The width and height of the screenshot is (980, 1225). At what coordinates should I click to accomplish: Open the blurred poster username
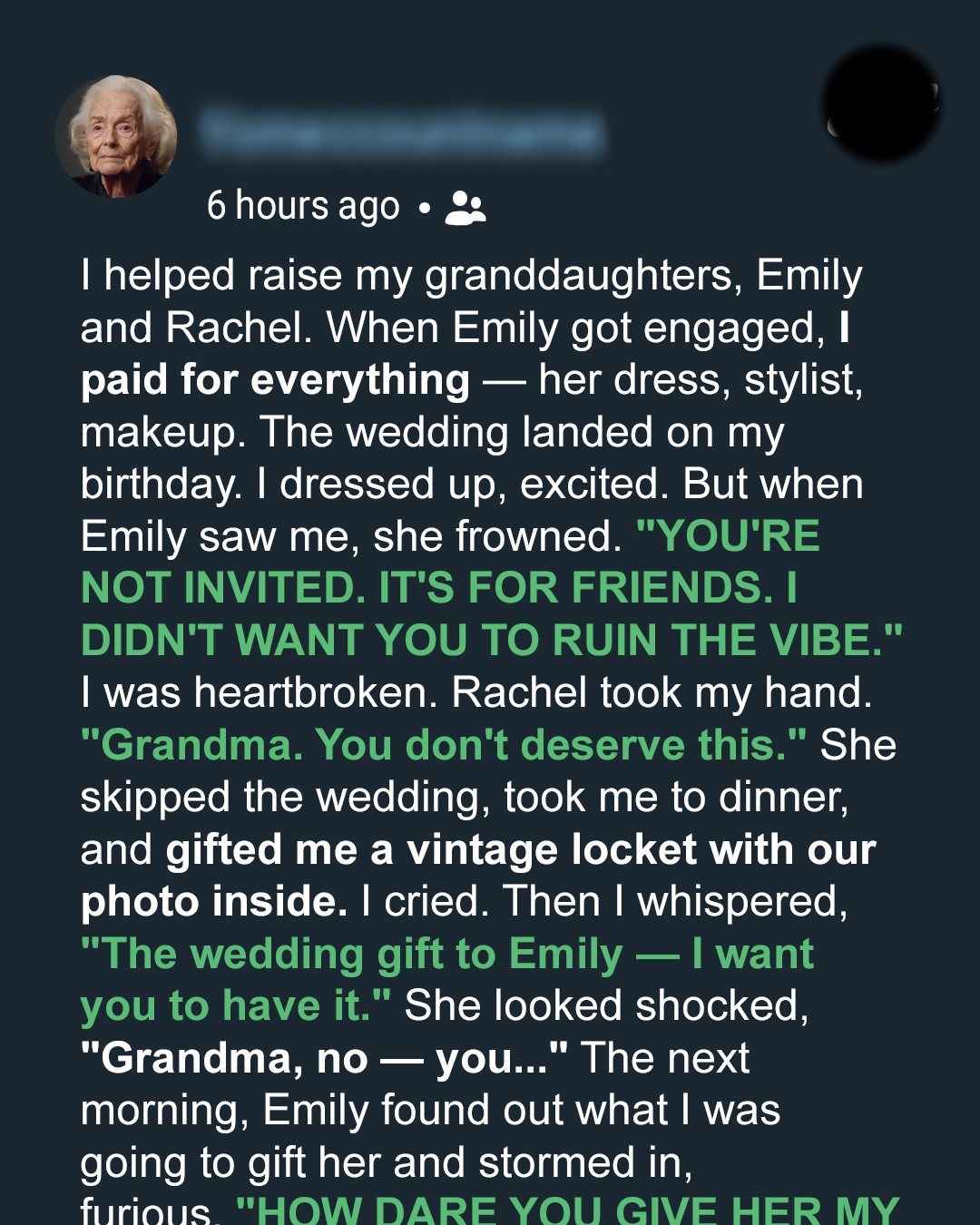click(401, 132)
